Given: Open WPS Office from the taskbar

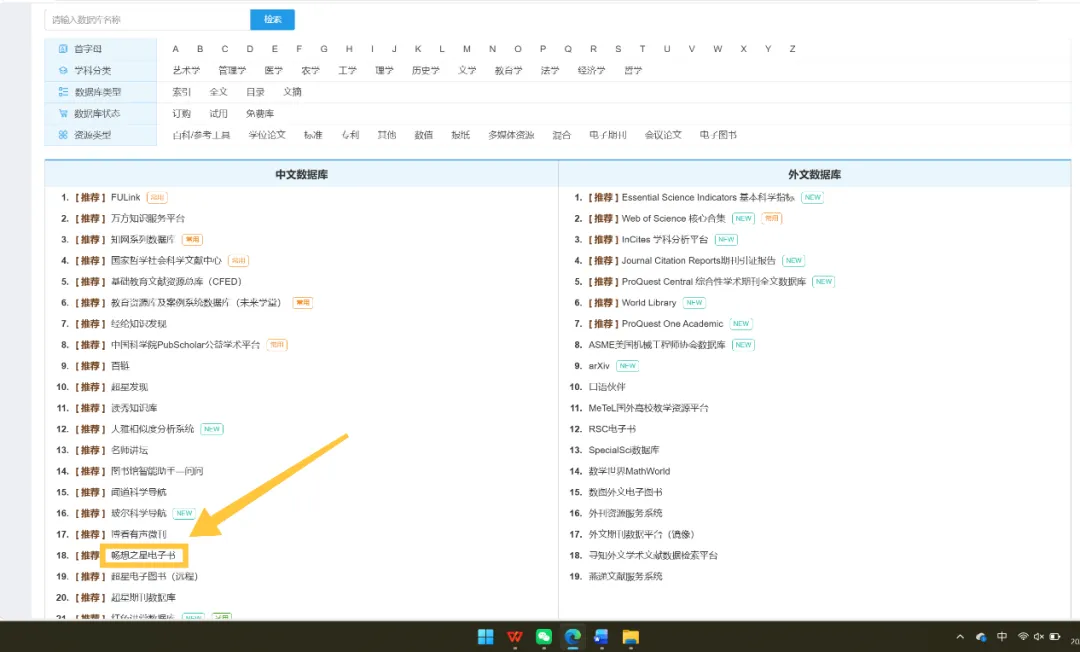Looking at the screenshot, I should click(515, 637).
